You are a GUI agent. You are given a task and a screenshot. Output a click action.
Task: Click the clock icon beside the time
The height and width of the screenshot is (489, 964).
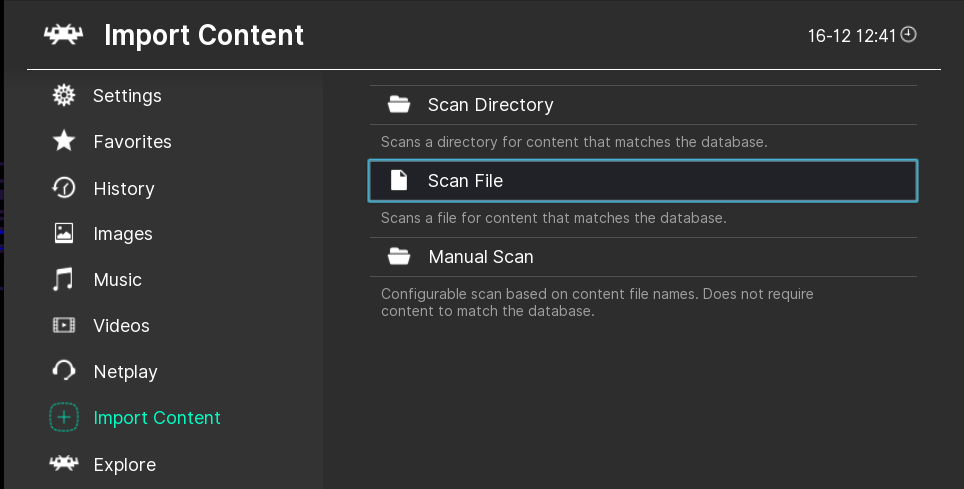click(x=908, y=35)
